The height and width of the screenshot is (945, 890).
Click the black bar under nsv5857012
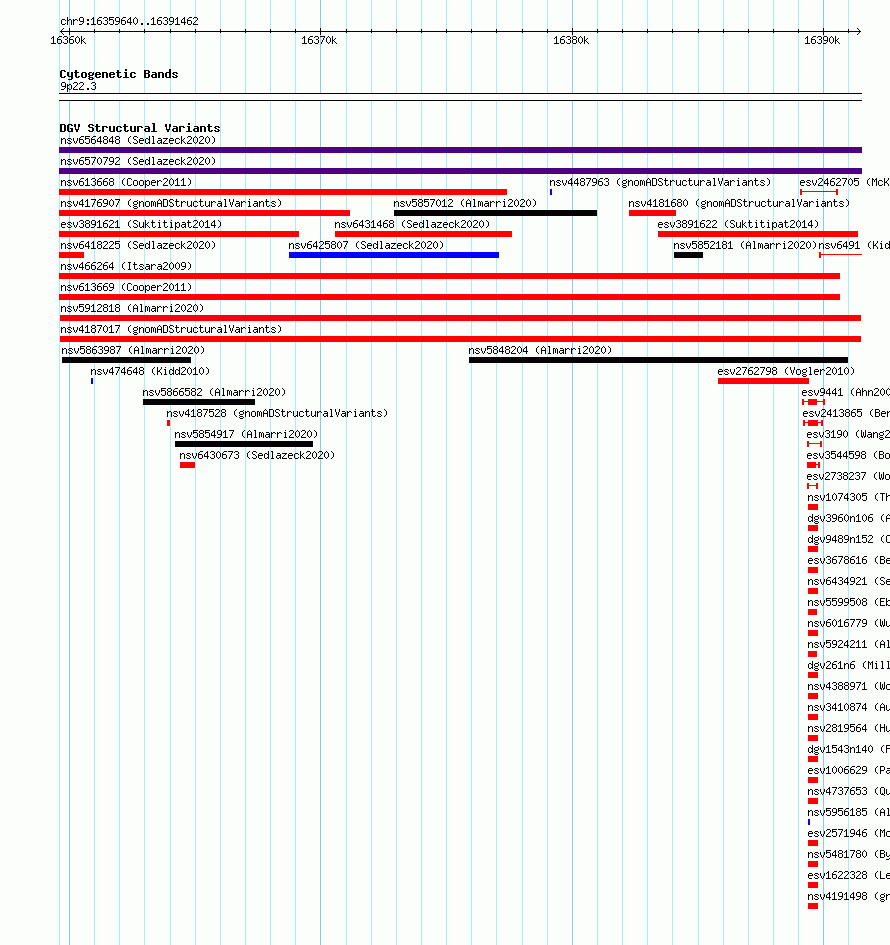click(x=495, y=213)
